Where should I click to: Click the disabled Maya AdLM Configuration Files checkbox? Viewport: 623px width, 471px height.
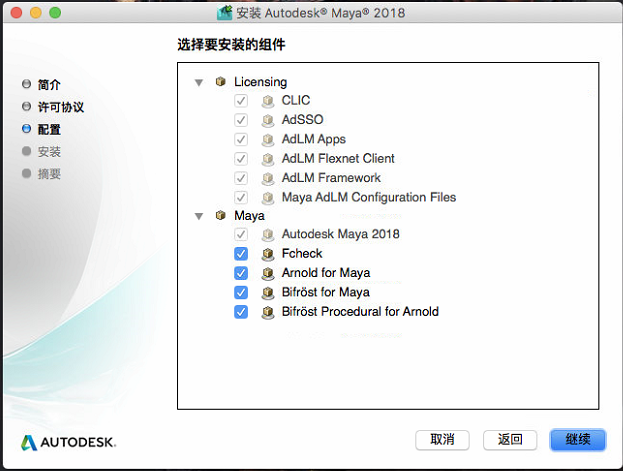click(x=241, y=198)
